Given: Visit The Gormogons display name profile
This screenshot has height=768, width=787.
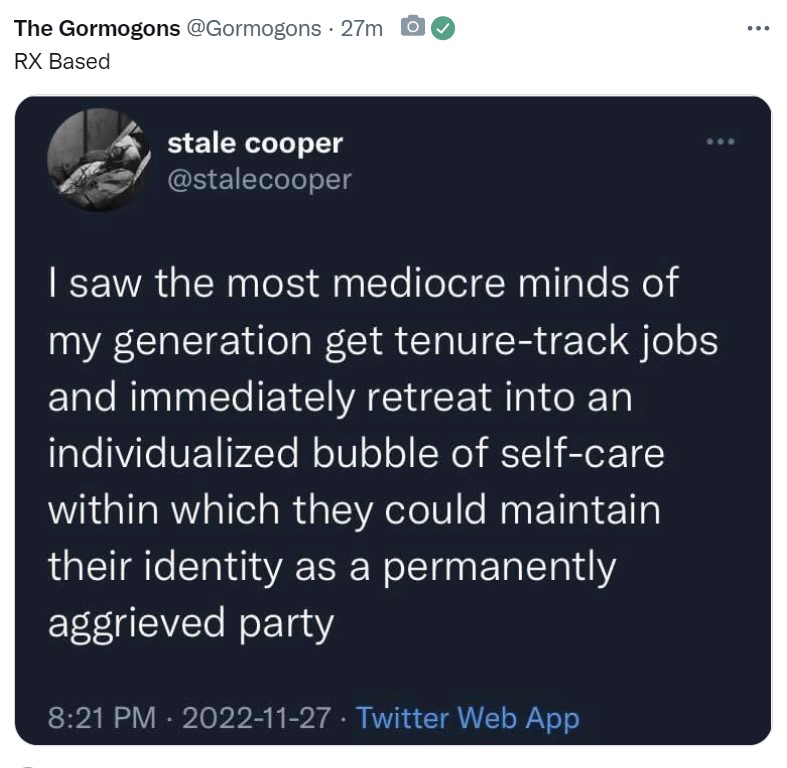Looking at the screenshot, I should pyautogui.click(x=97, y=29).
